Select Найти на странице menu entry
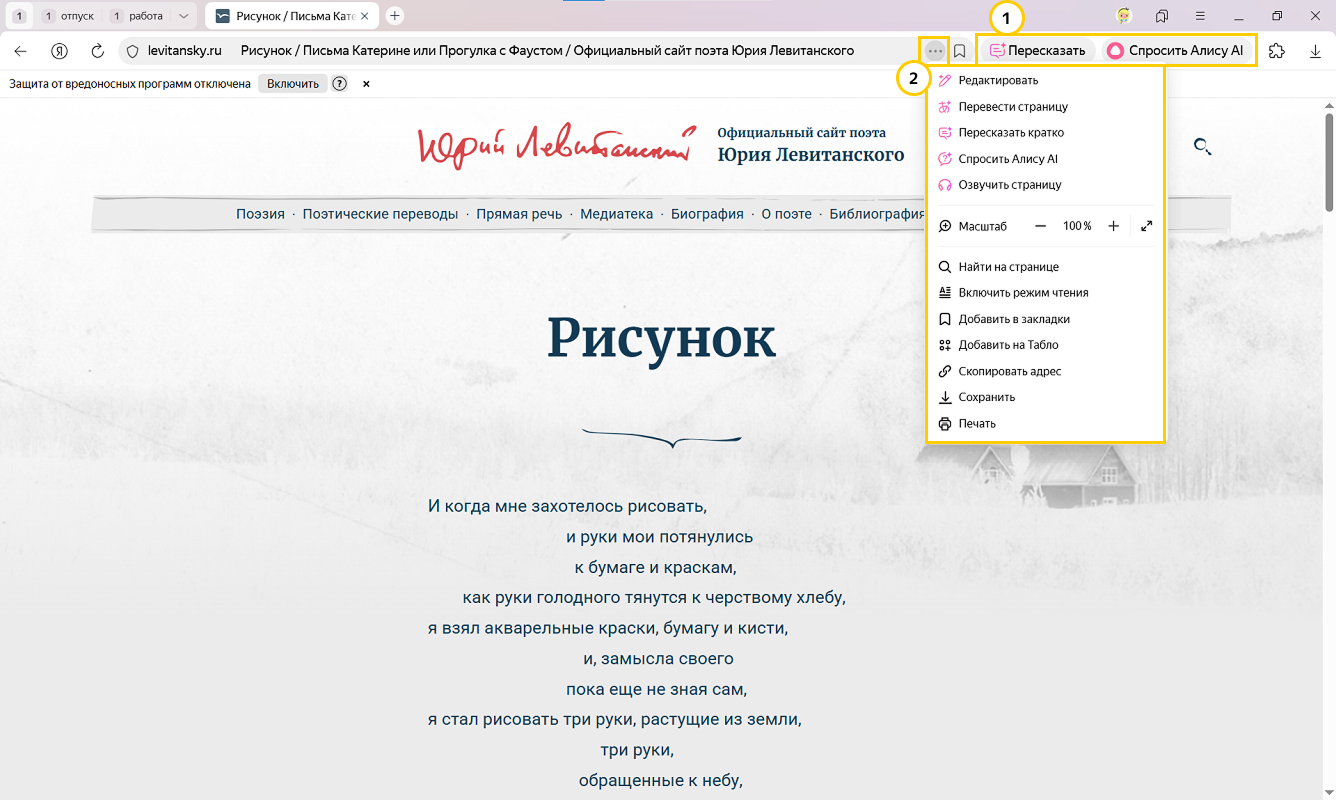Image resolution: width=1336 pixels, height=800 pixels. pos(1007,267)
